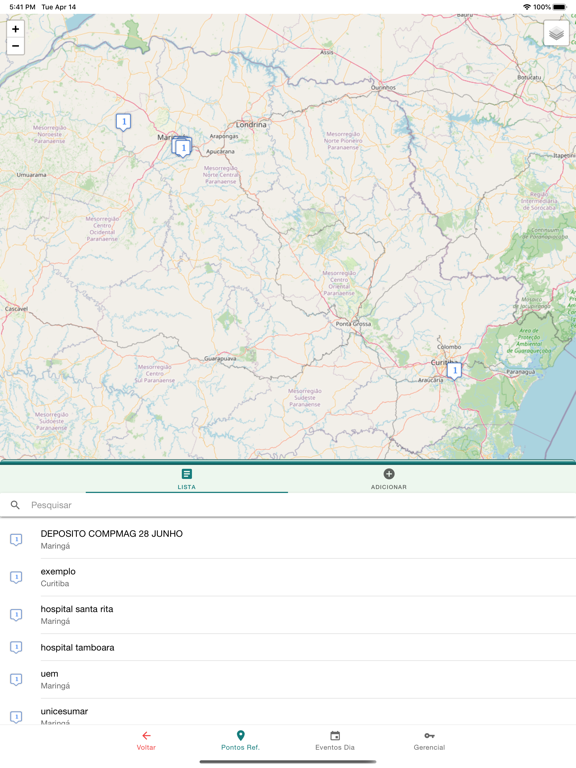Open hospital santa rita entry

[x=288, y=615]
